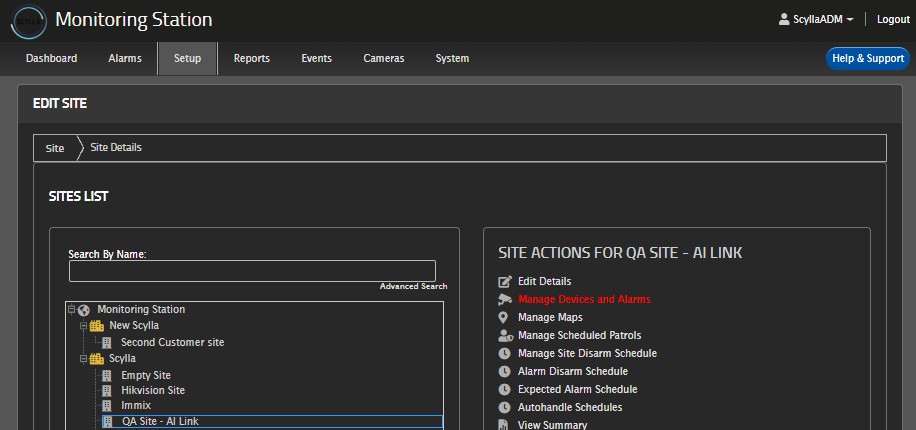This screenshot has height=430, width=916.
Task: Click the Search By Name input field
Action: pyautogui.click(x=252, y=271)
